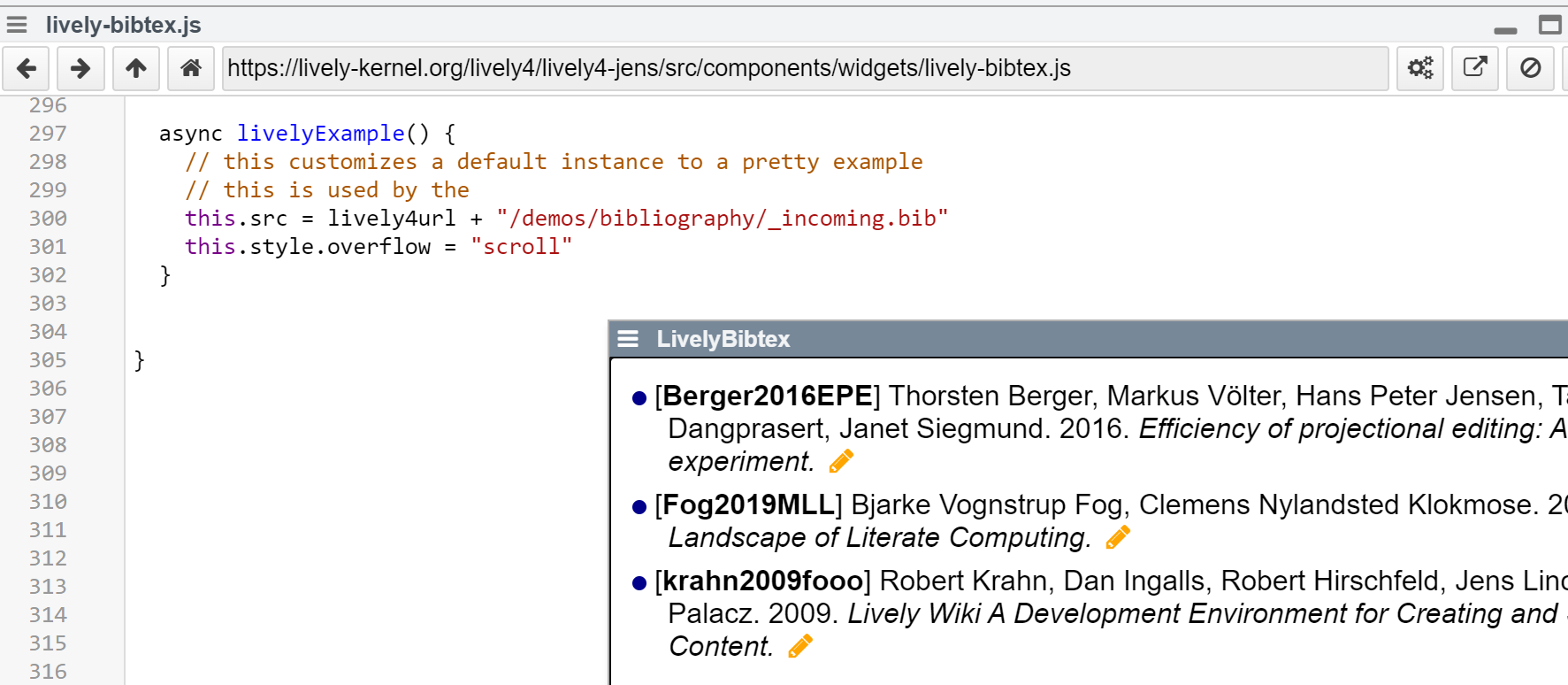This screenshot has height=685, width=1568.
Task: Edit the Berger2016EPE entry with pencil
Action: (x=841, y=461)
